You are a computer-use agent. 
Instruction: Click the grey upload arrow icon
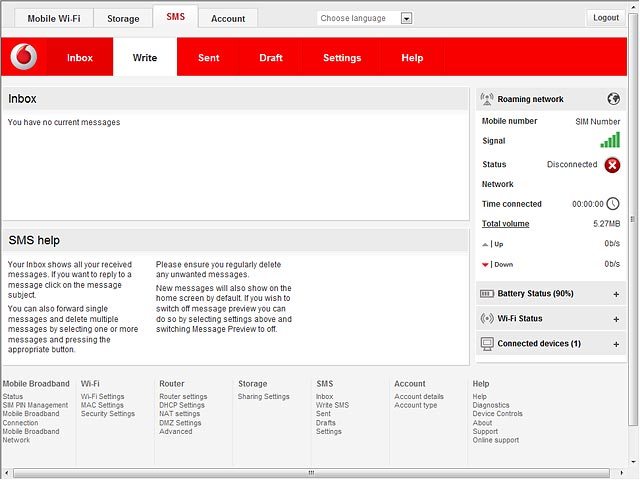485,244
